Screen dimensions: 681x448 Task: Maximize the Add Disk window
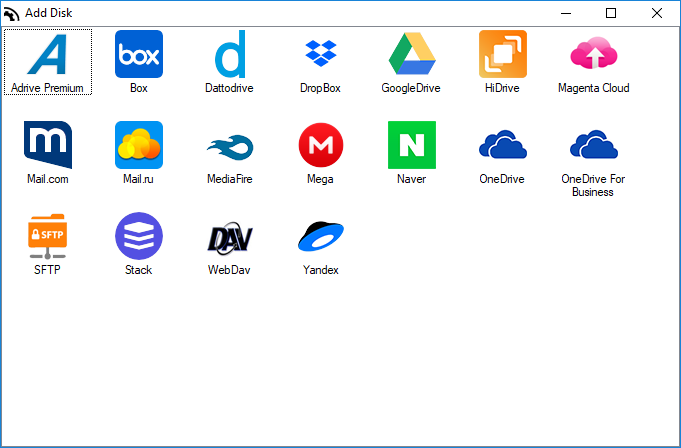(x=611, y=13)
